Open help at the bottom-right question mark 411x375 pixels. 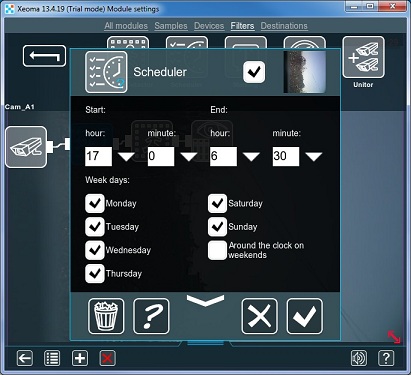[386, 358]
